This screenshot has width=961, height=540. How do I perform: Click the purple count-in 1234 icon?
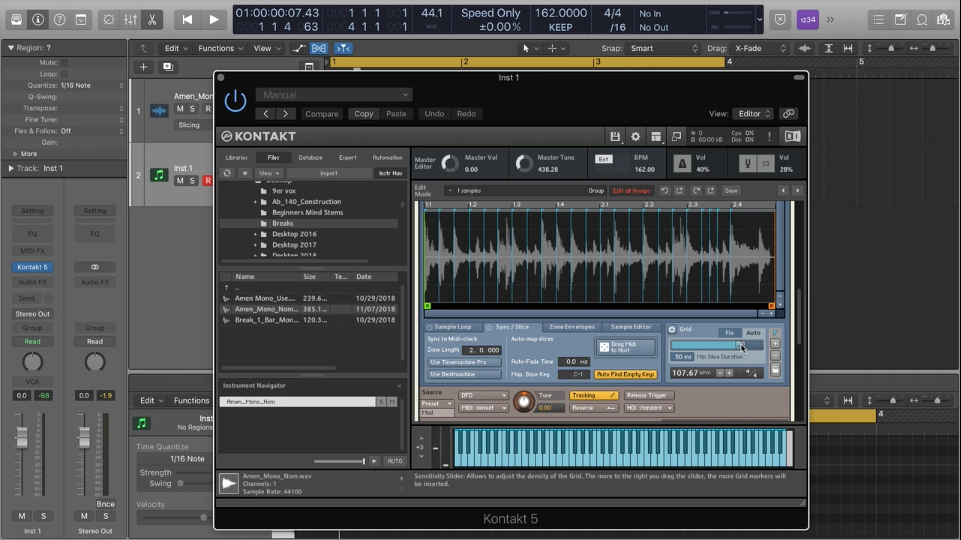click(x=808, y=20)
